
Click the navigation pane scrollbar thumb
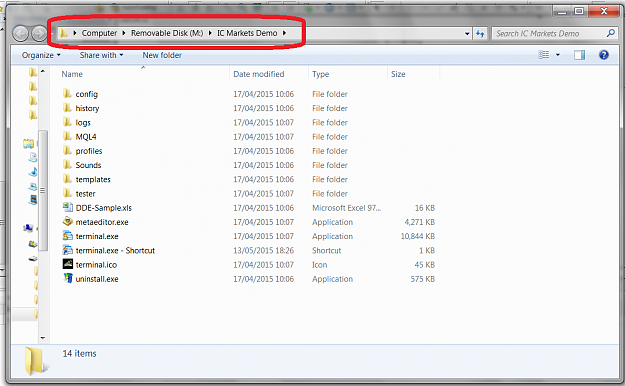43,190
